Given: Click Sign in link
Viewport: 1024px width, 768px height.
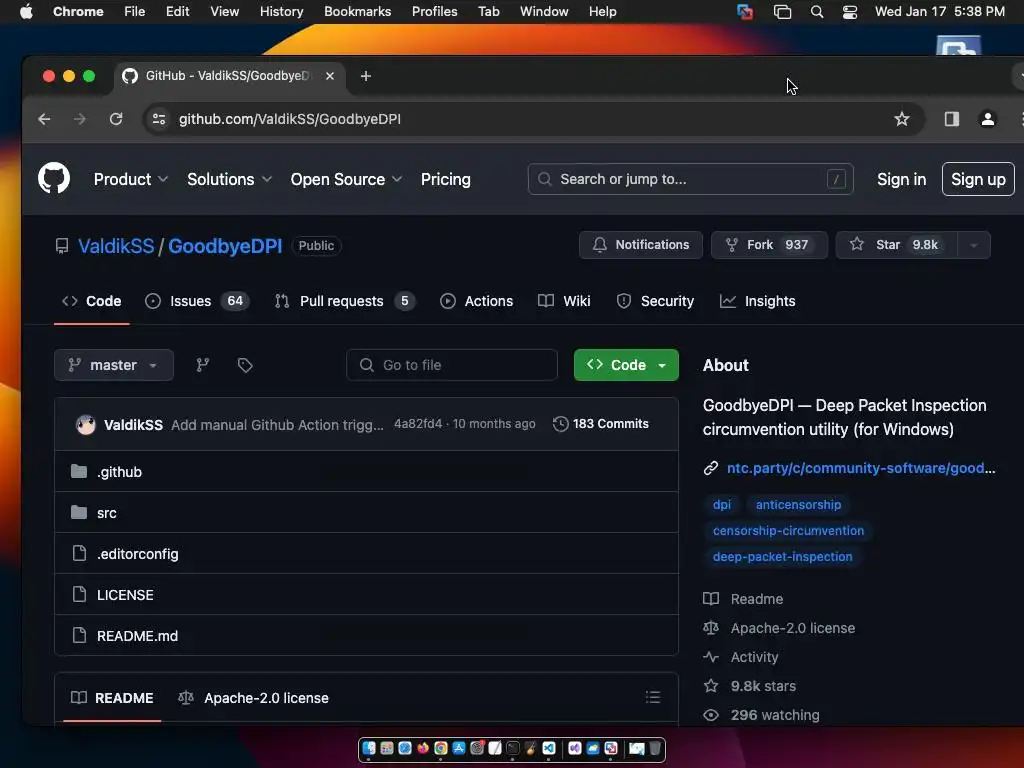Looking at the screenshot, I should point(901,179).
